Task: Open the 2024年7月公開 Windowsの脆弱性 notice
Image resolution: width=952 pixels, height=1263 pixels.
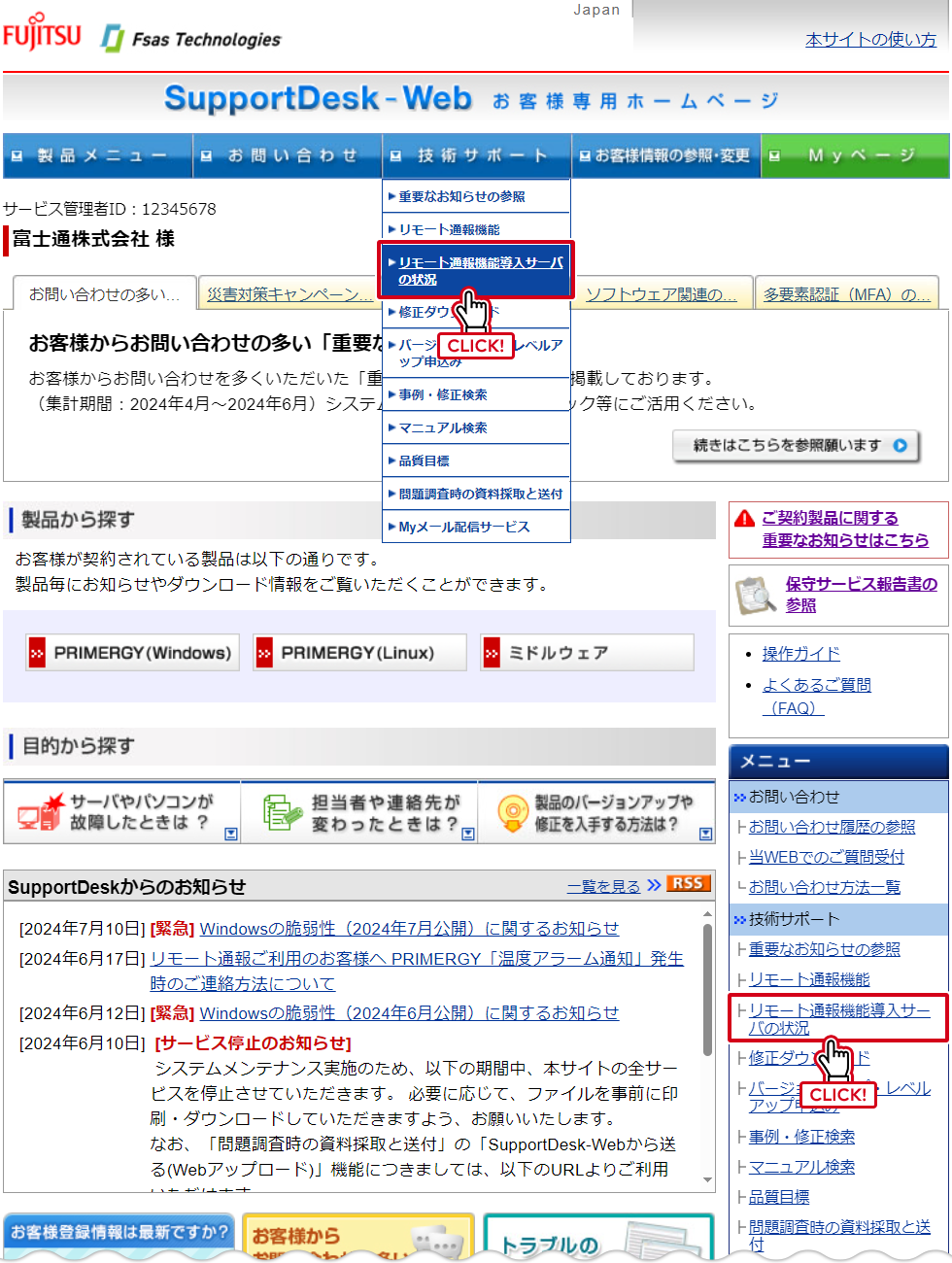Action: point(409,929)
